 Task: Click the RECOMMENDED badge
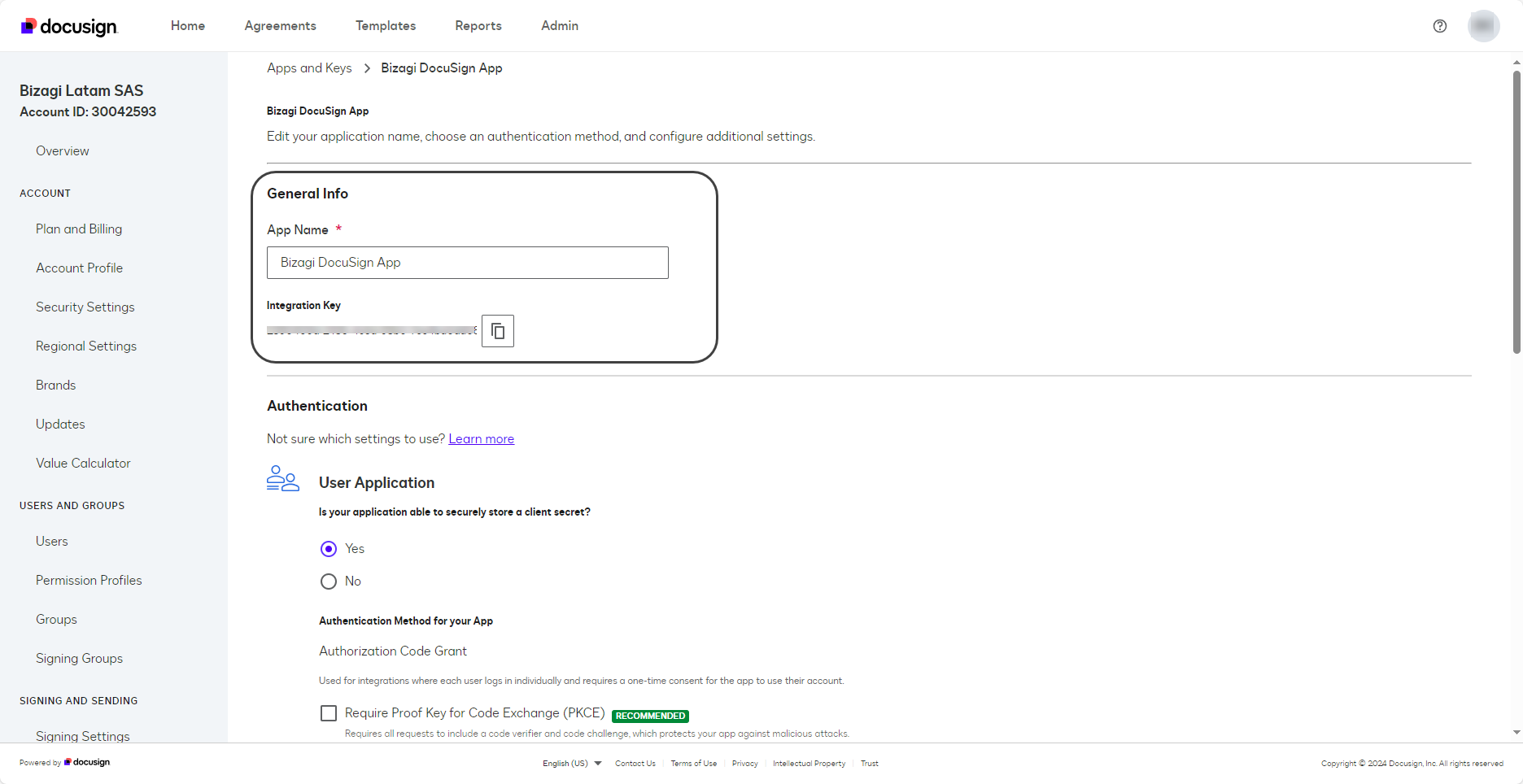tap(650, 716)
